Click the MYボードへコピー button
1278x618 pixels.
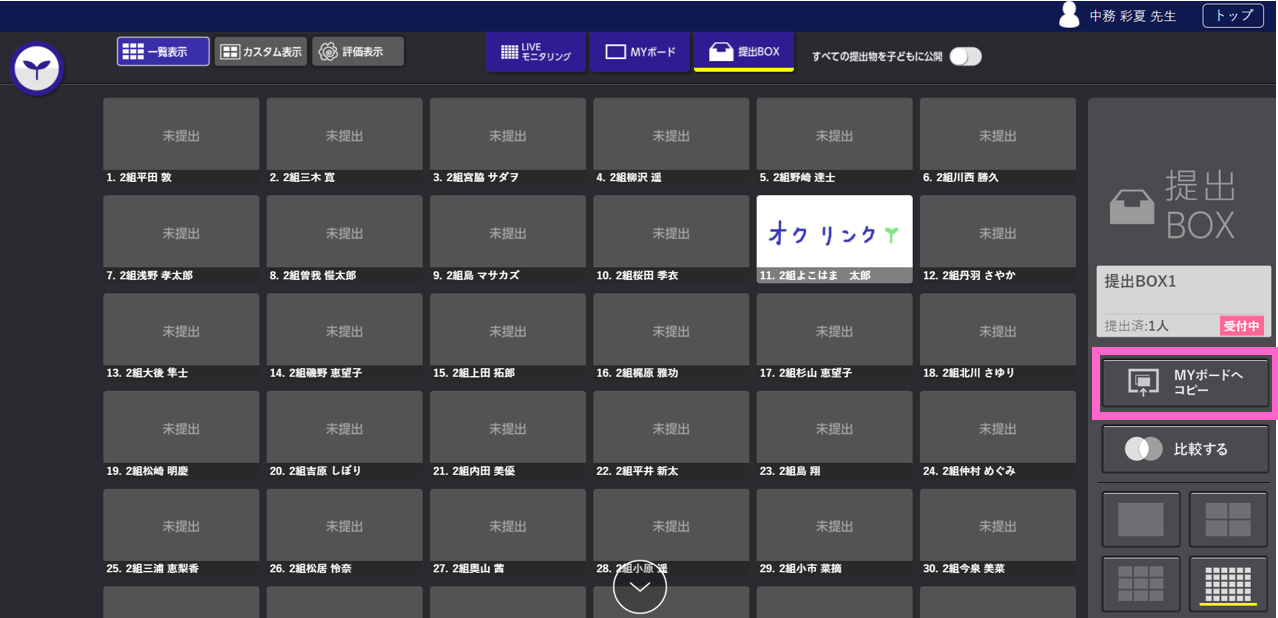[1185, 382]
